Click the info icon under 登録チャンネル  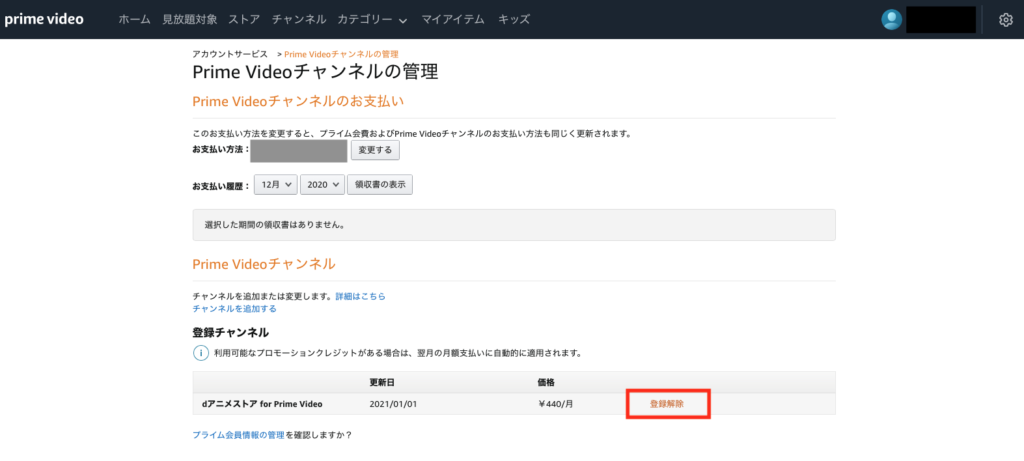pos(200,353)
